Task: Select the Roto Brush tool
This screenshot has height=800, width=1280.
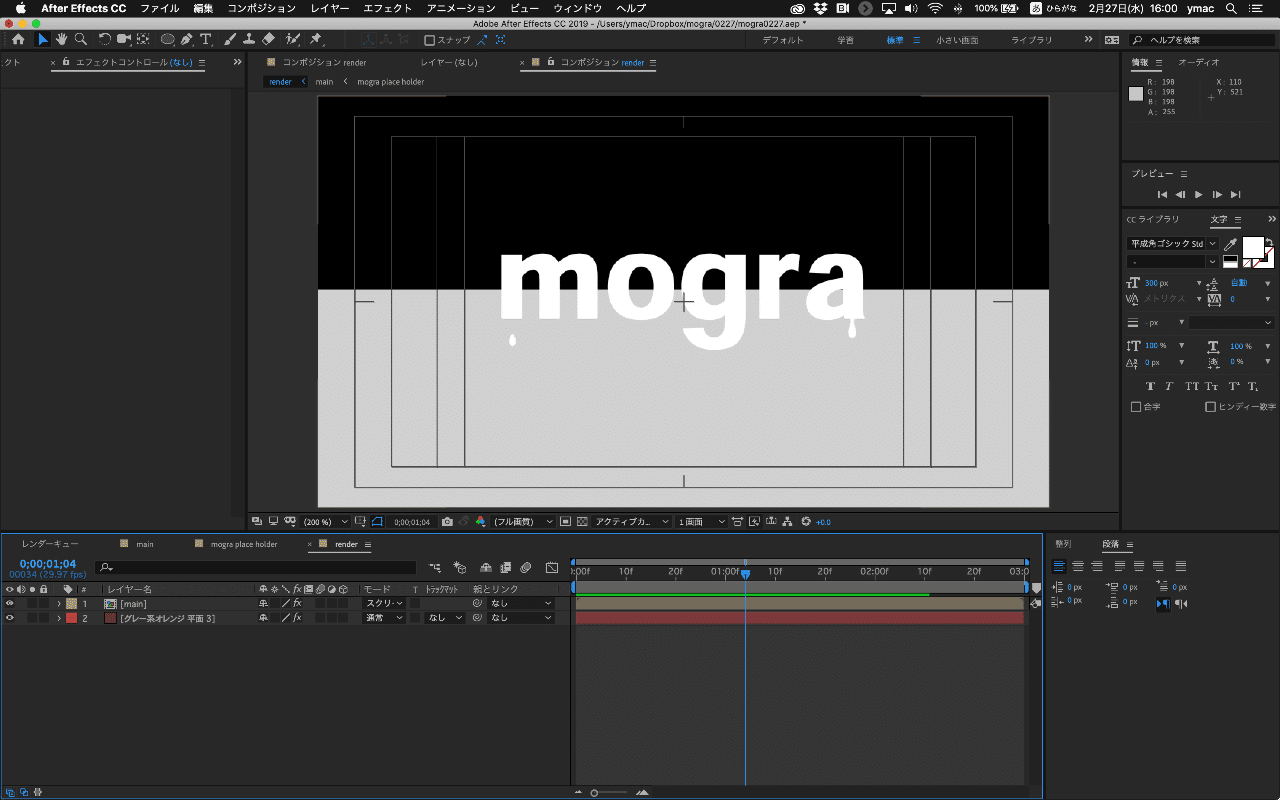Action: (293, 40)
